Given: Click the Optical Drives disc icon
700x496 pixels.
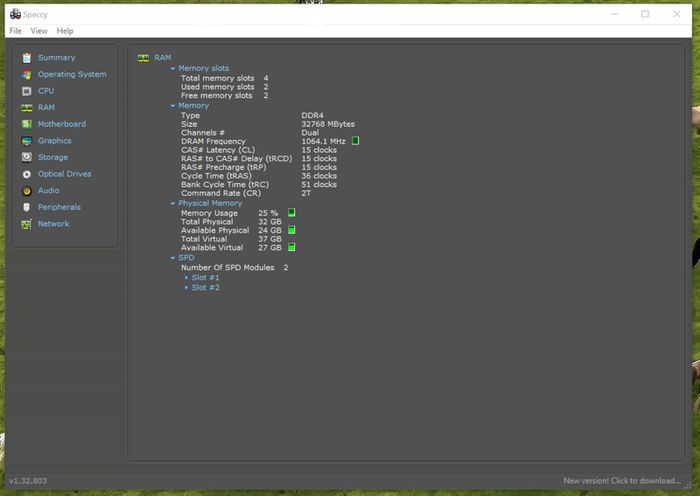Looking at the screenshot, I should tap(27, 174).
